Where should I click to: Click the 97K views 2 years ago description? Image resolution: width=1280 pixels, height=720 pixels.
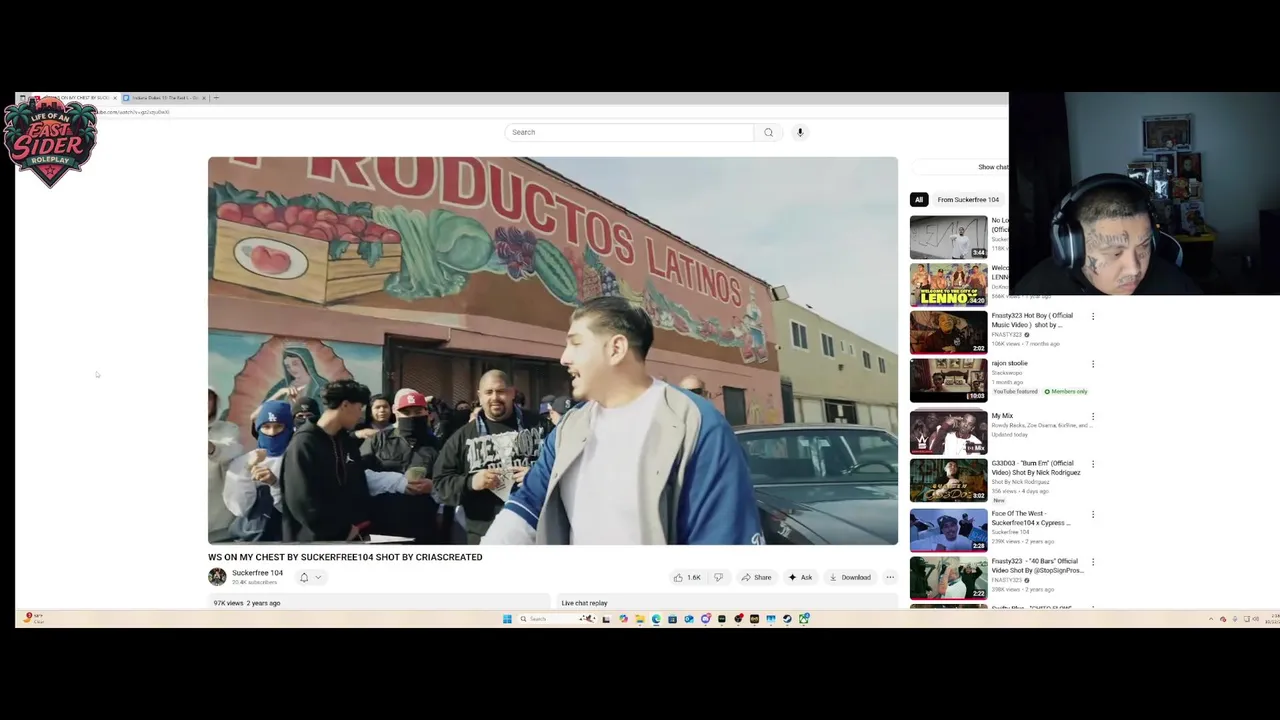(246, 603)
